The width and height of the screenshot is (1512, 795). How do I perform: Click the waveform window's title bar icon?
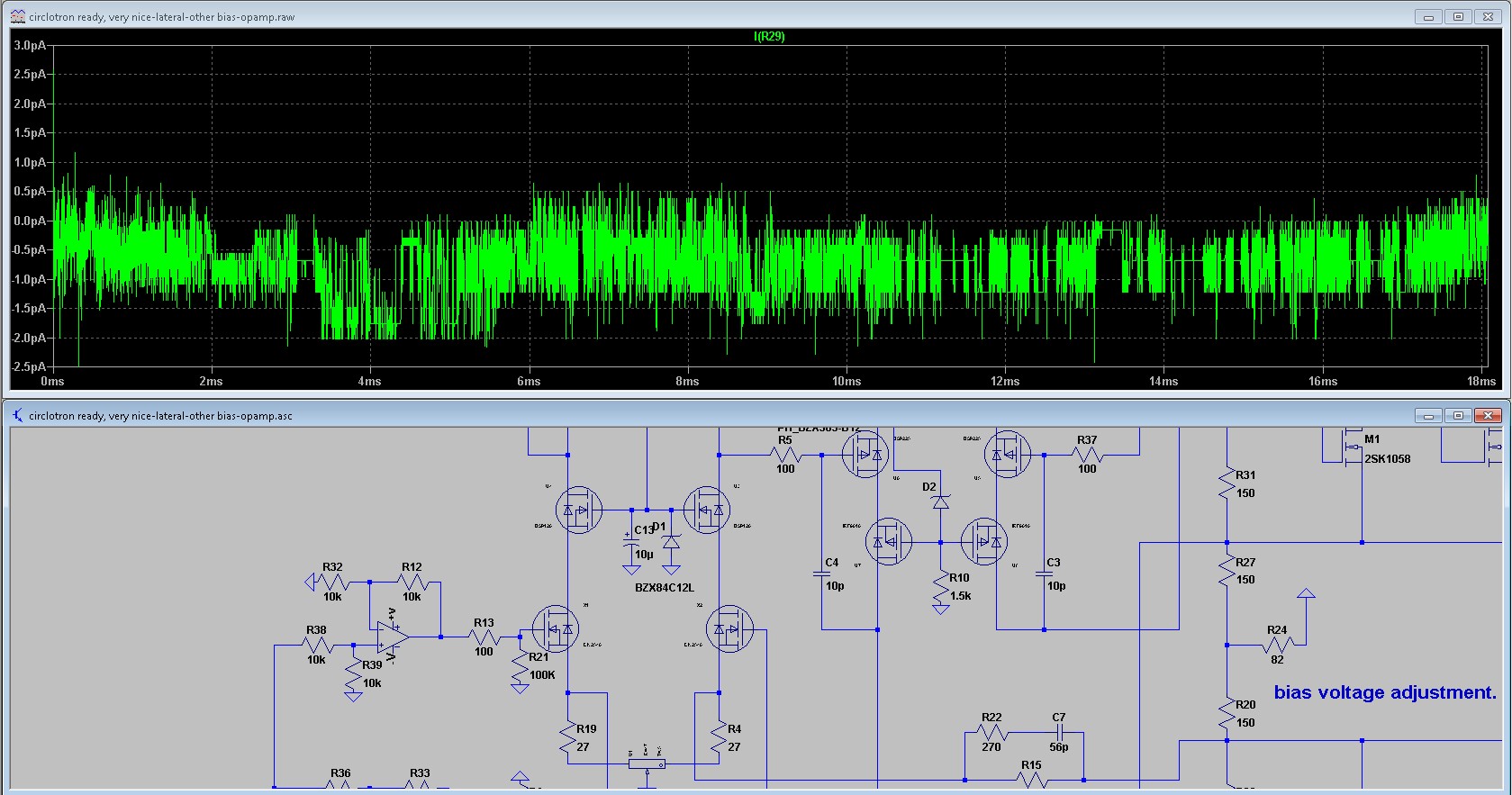(17, 17)
